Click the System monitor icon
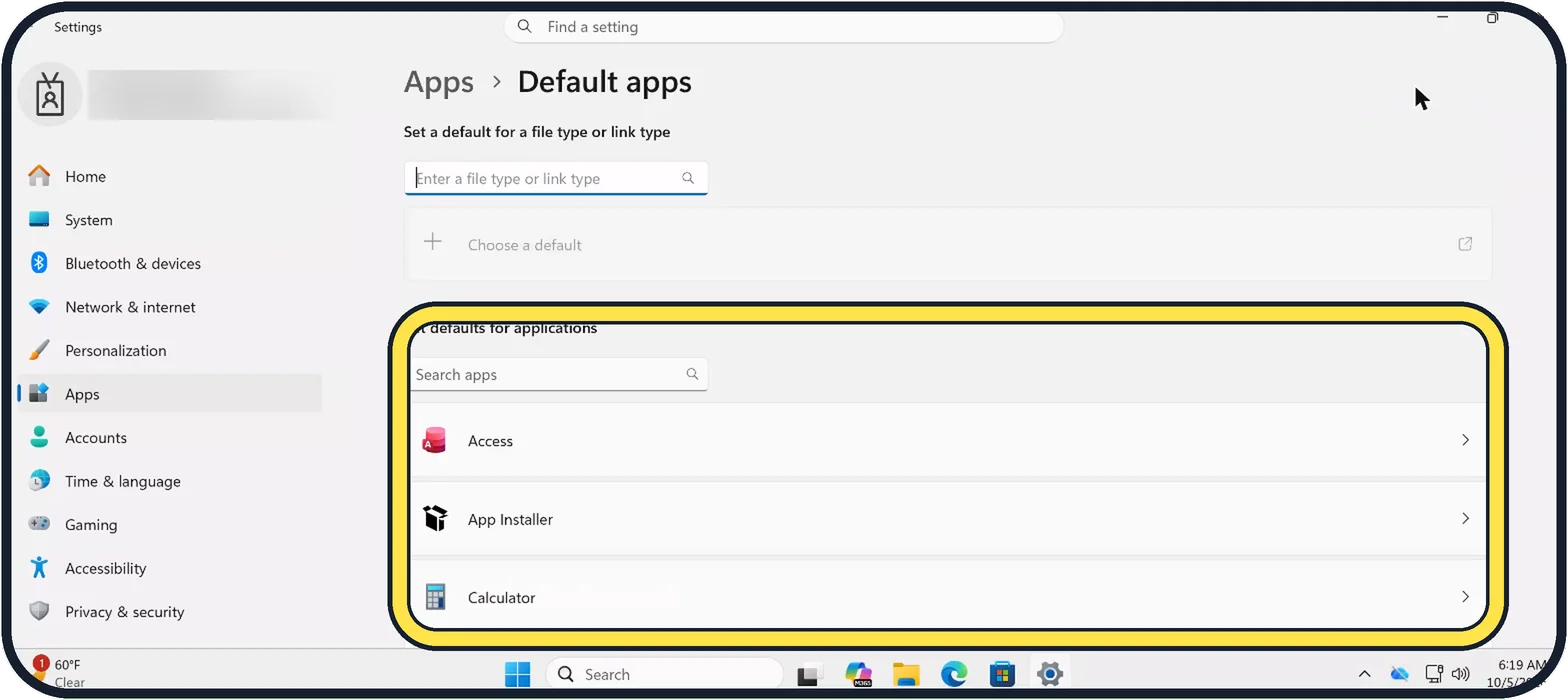1568x700 pixels. (x=39, y=219)
